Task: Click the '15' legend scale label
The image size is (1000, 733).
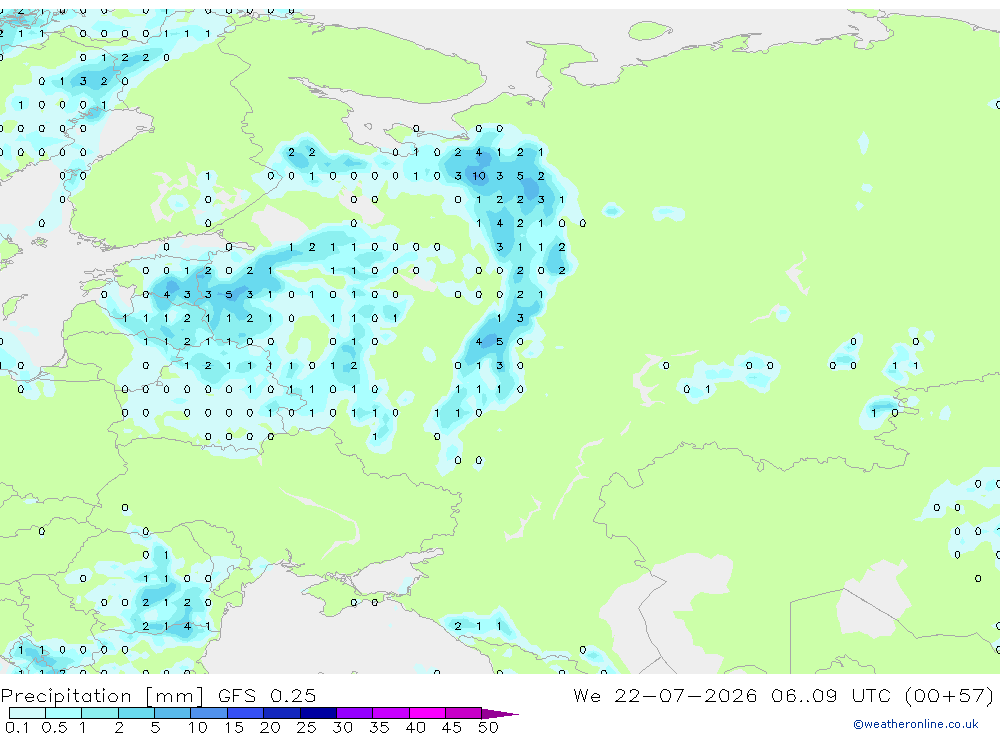Action: point(234,727)
